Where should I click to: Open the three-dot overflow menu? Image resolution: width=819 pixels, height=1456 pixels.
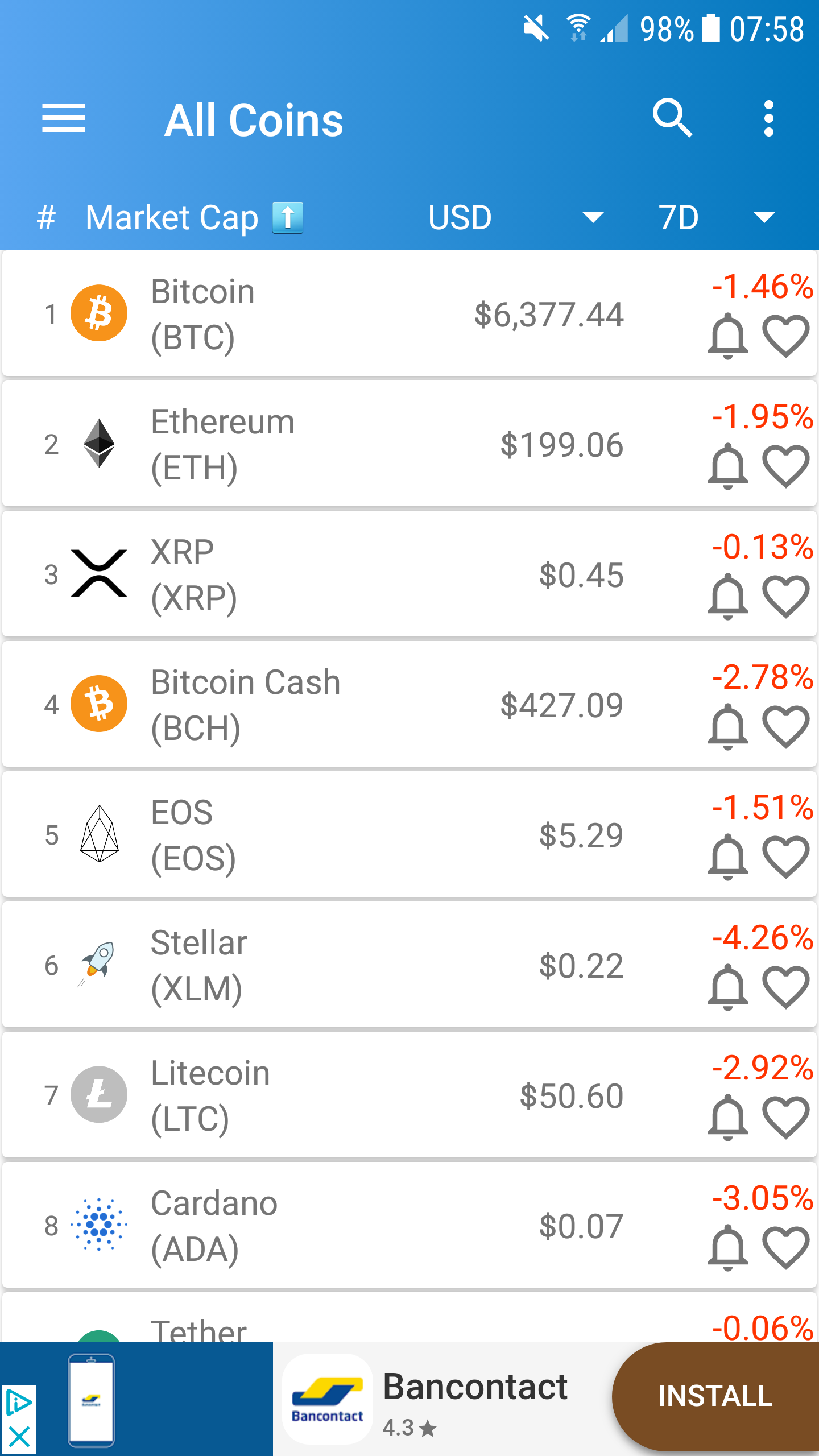768,119
